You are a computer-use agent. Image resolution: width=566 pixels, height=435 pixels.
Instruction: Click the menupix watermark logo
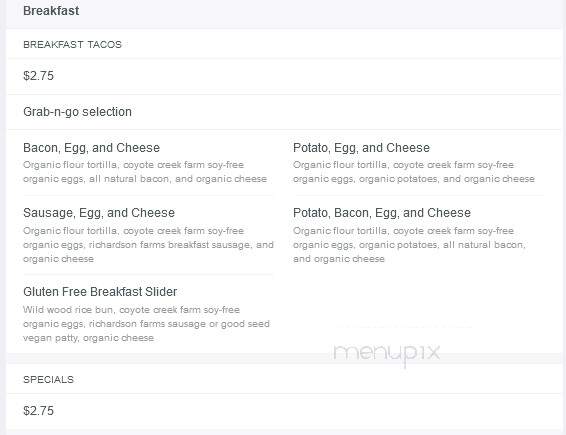tap(387, 353)
